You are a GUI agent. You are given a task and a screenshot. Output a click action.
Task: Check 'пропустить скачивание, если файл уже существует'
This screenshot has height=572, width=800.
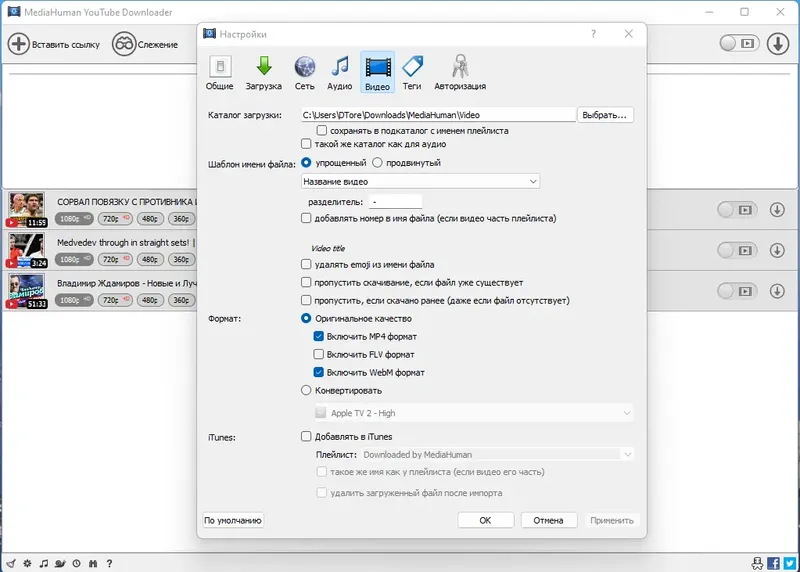click(x=306, y=282)
